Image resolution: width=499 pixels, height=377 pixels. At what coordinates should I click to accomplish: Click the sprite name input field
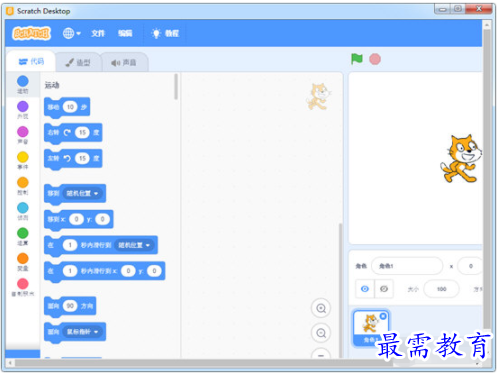pyautogui.click(x=407, y=266)
